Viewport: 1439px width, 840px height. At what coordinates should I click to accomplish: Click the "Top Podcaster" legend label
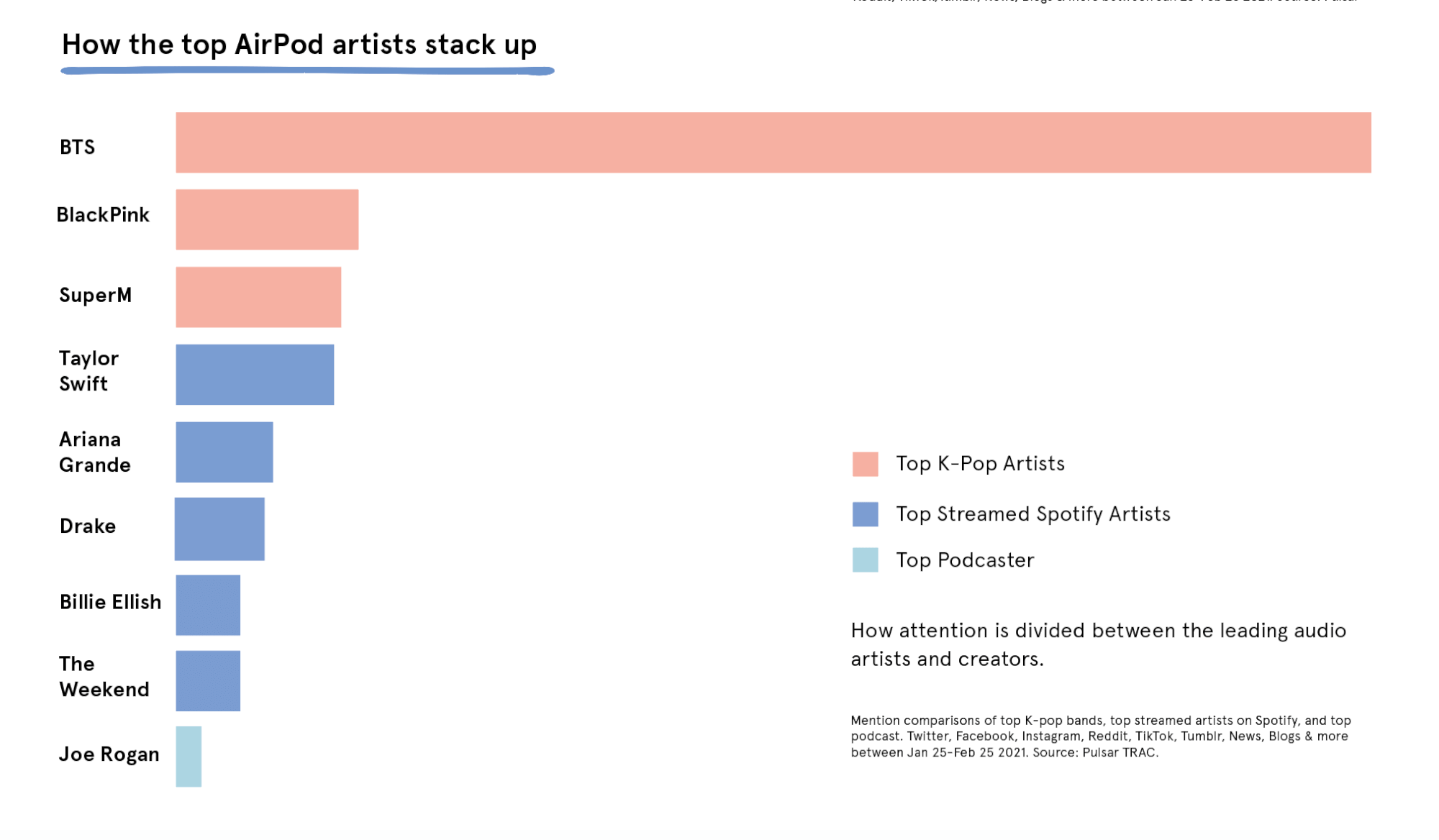coord(965,560)
